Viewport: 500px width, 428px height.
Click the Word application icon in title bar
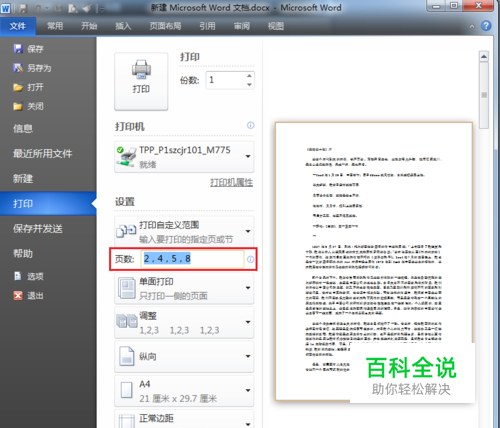[5, 8]
